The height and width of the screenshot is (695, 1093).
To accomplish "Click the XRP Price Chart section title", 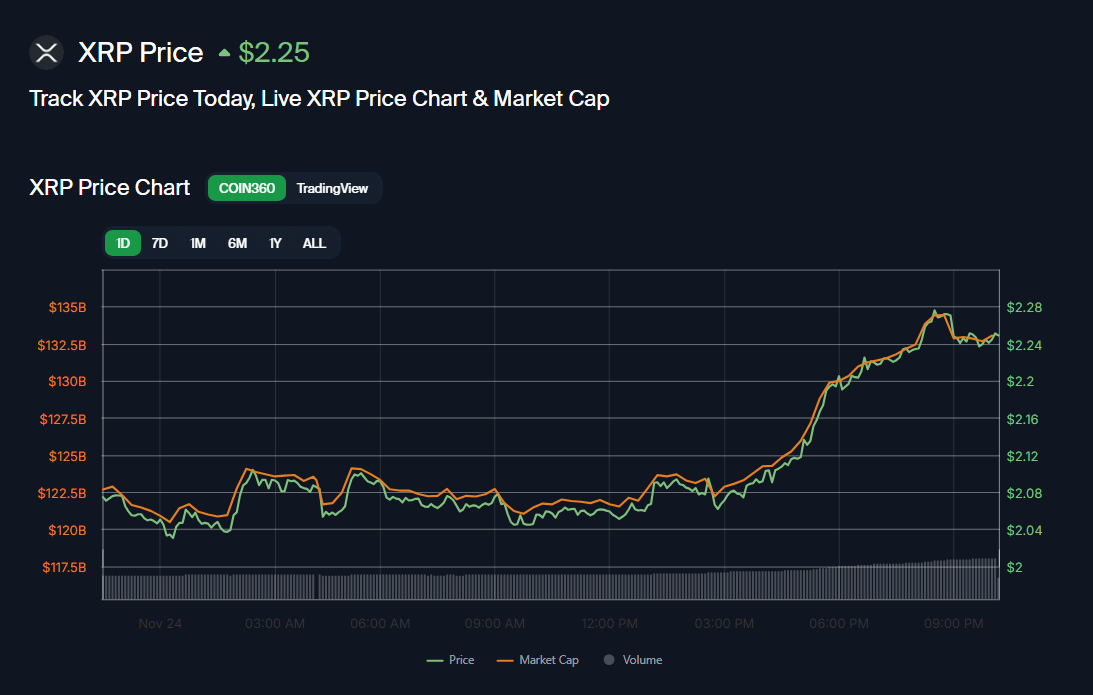I will [110, 188].
